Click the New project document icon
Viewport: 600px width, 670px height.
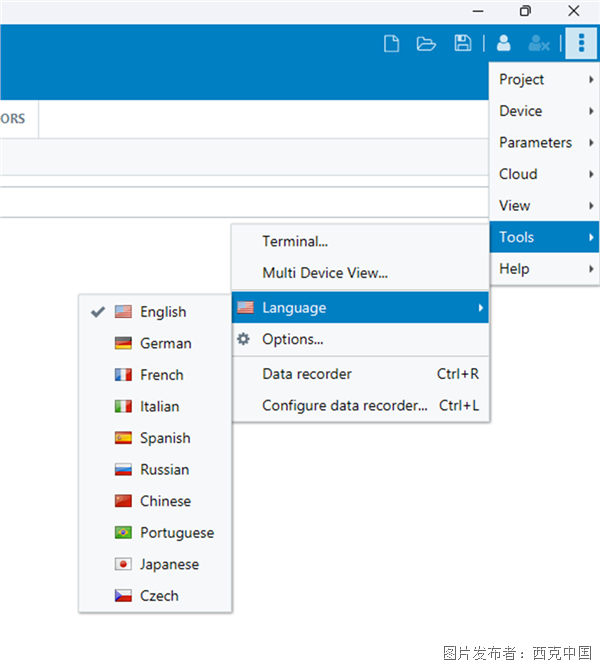[x=392, y=43]
